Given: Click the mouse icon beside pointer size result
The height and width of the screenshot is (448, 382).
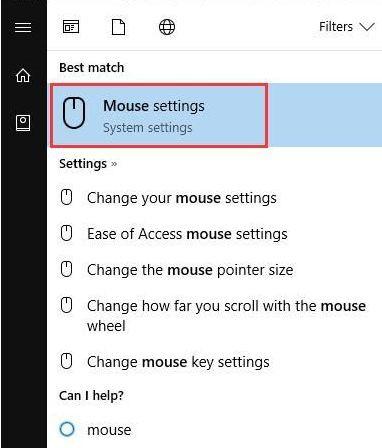Looking at the screenshot, I should coord(67,269).
